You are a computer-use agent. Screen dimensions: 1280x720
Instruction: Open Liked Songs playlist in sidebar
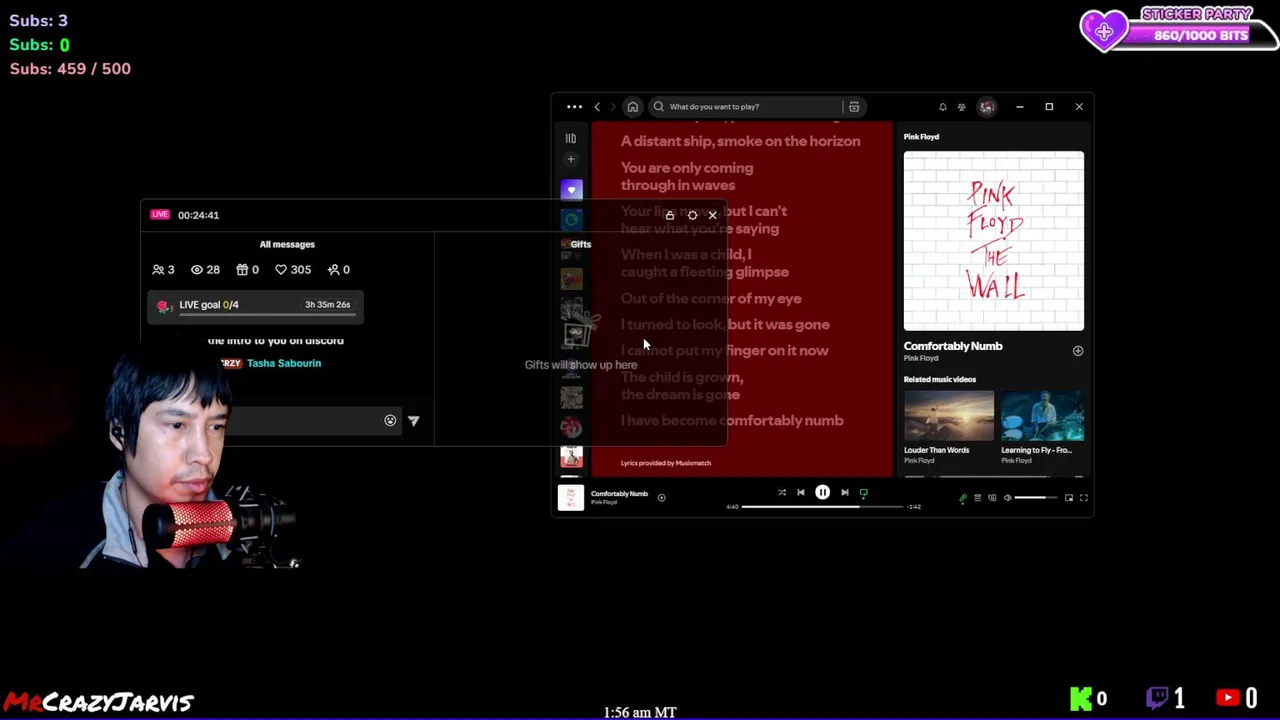pos(571,190)
